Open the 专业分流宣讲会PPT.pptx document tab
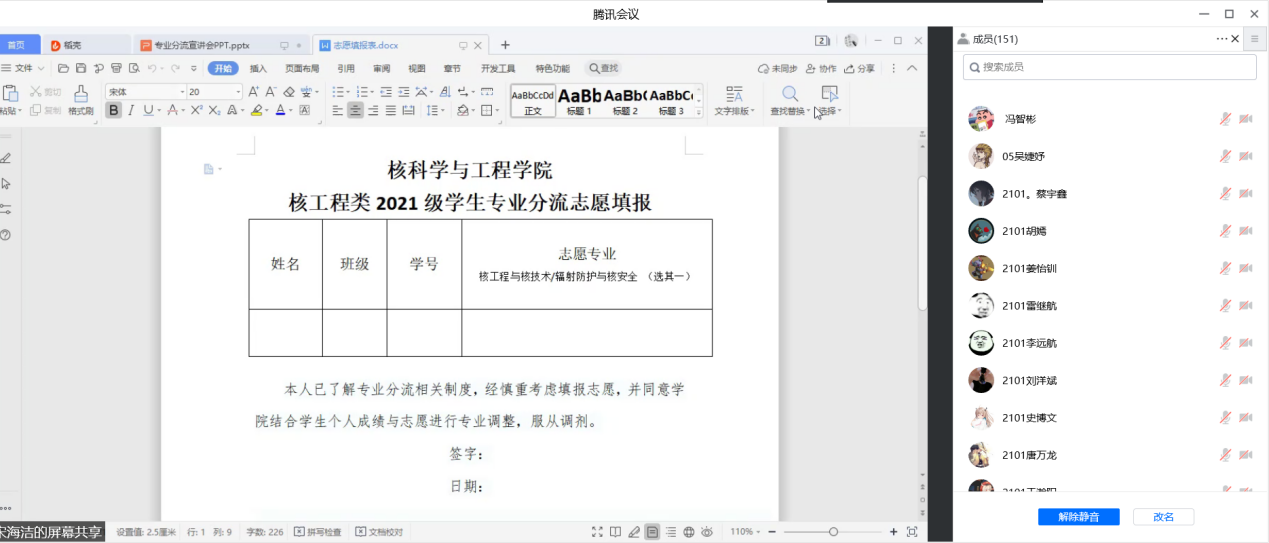Image resolution: width=1269 pixels, height=543 pixels. [x=202, y=45]
